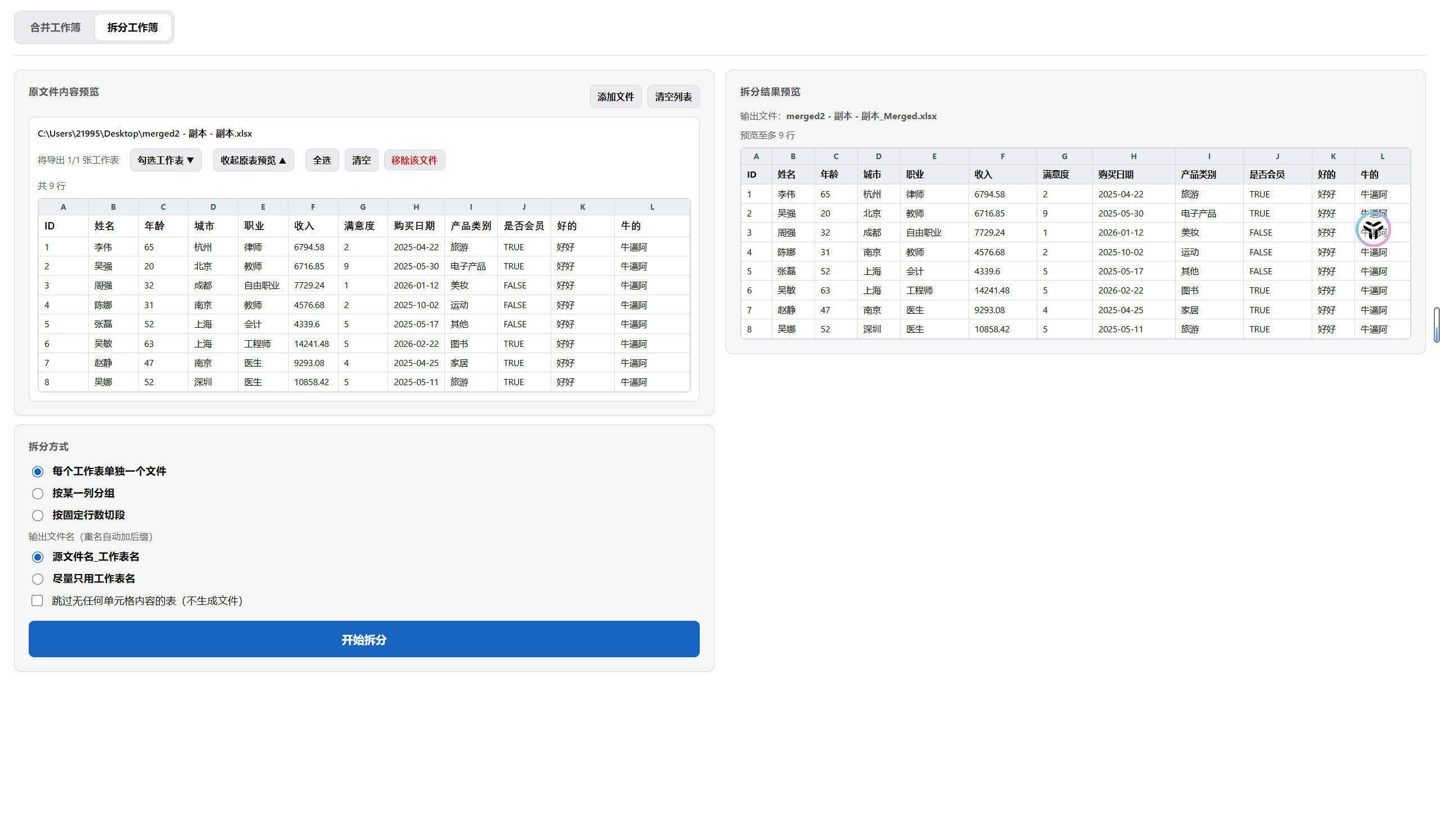Switch to 拆分工作簿 tab

(x=133, y=28)
